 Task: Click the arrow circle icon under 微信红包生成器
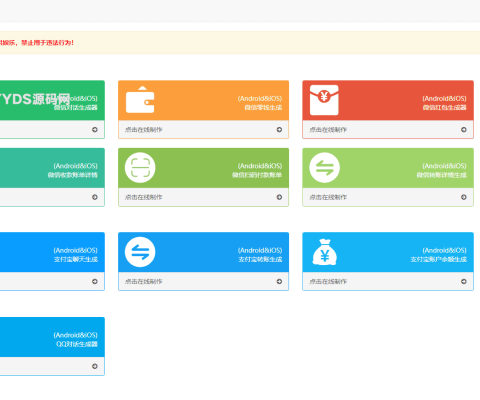click(464, 129)
